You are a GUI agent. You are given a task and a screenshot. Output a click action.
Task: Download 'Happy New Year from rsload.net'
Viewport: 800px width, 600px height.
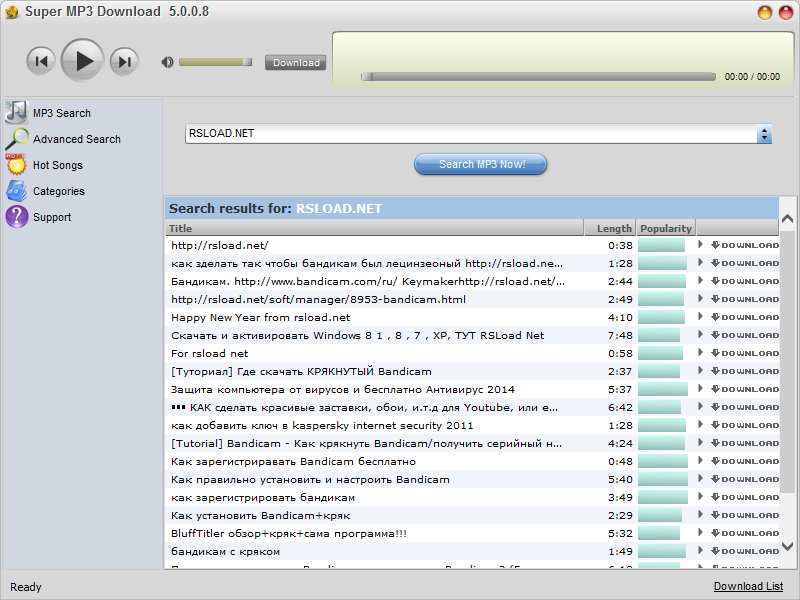point(745,317)
